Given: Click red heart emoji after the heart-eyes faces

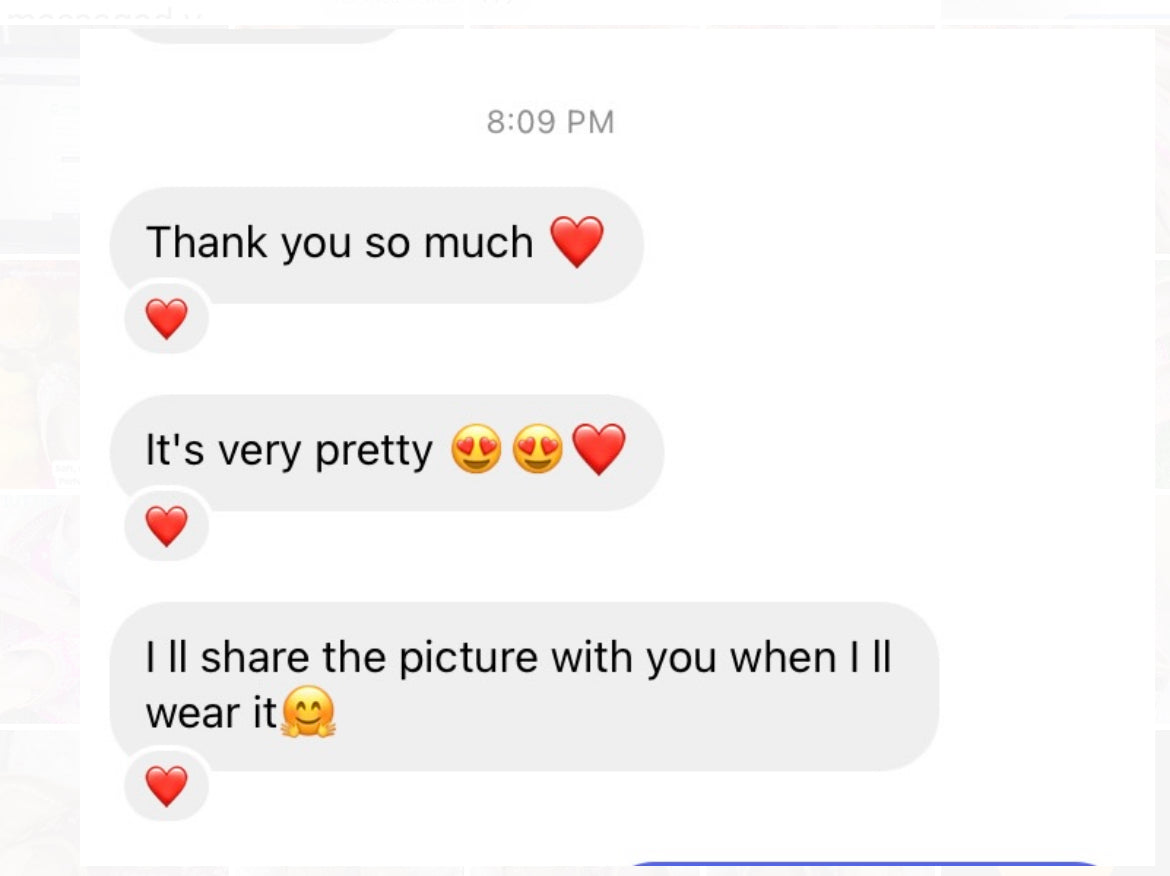Looking at the screenshot, I should coord(599,450).
